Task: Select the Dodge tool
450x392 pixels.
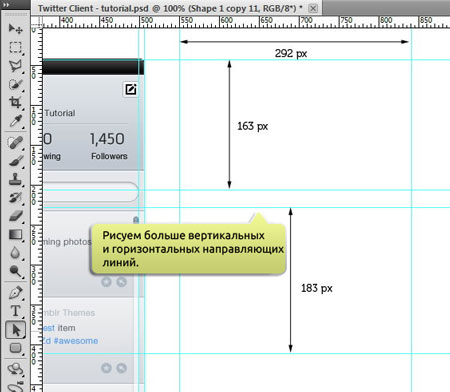Action: [15, 271]
